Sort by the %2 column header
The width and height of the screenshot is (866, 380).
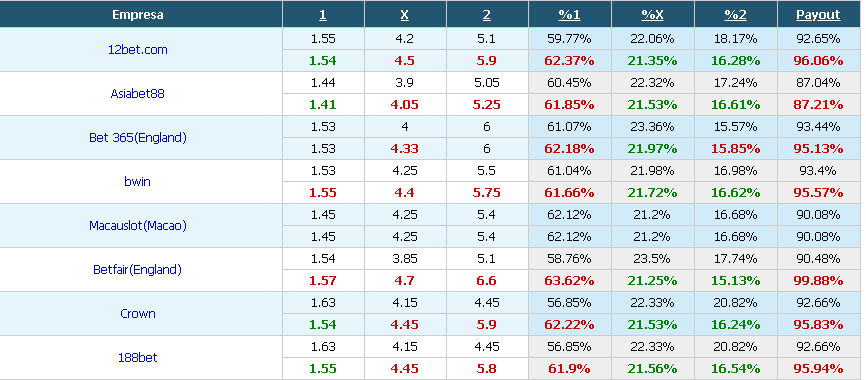tap(735, 15)
